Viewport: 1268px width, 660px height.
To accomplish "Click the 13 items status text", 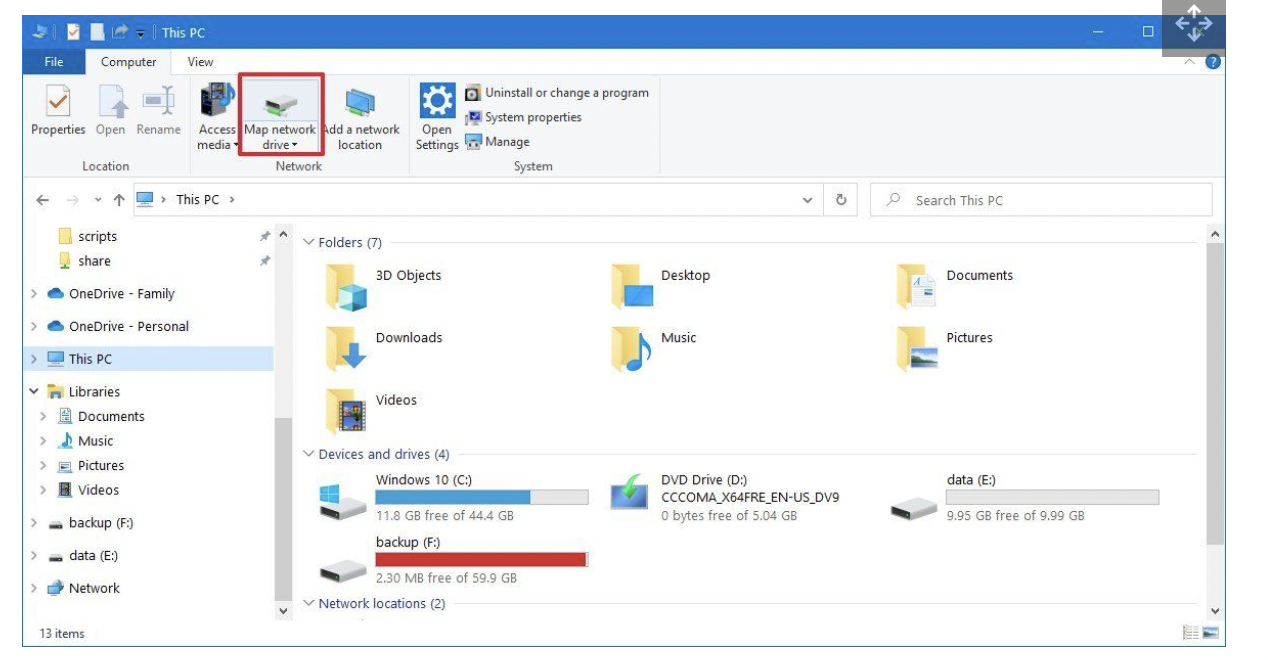I will click(x=62, y=634).
